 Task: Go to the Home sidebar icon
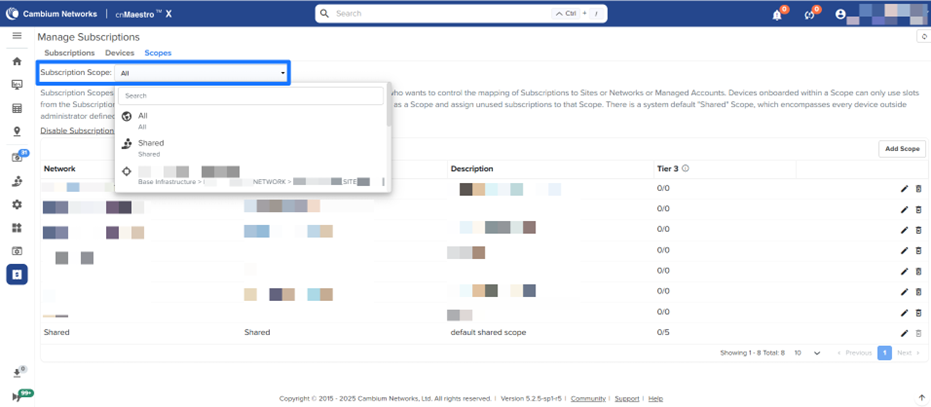click(16, 61)
